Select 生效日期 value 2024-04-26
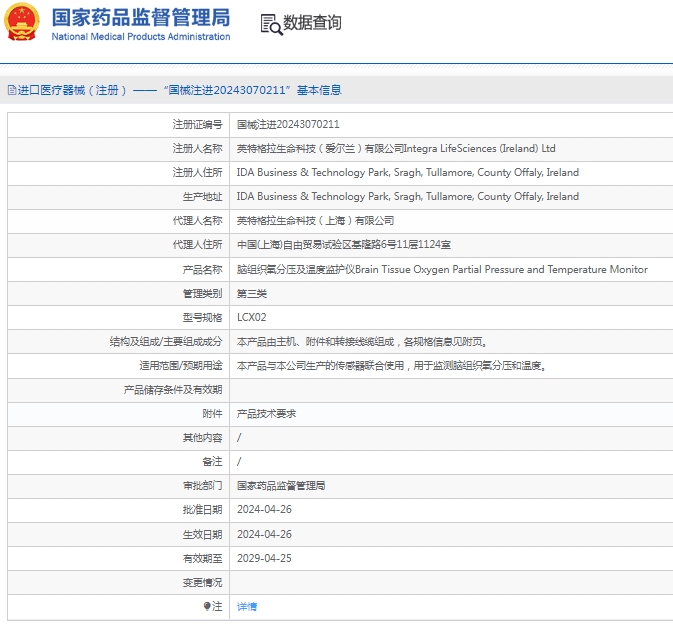The width and height of the screenshot is (673, 627). coord(264,534)
